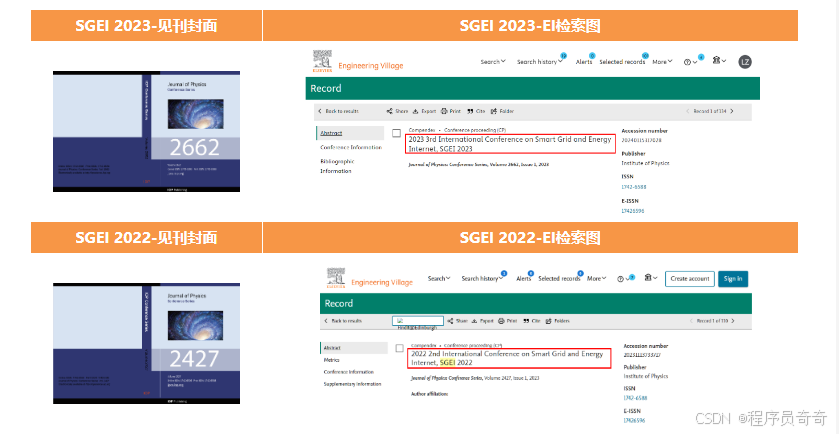
Task: Click Create account button
Action: [x=690, y=279]
